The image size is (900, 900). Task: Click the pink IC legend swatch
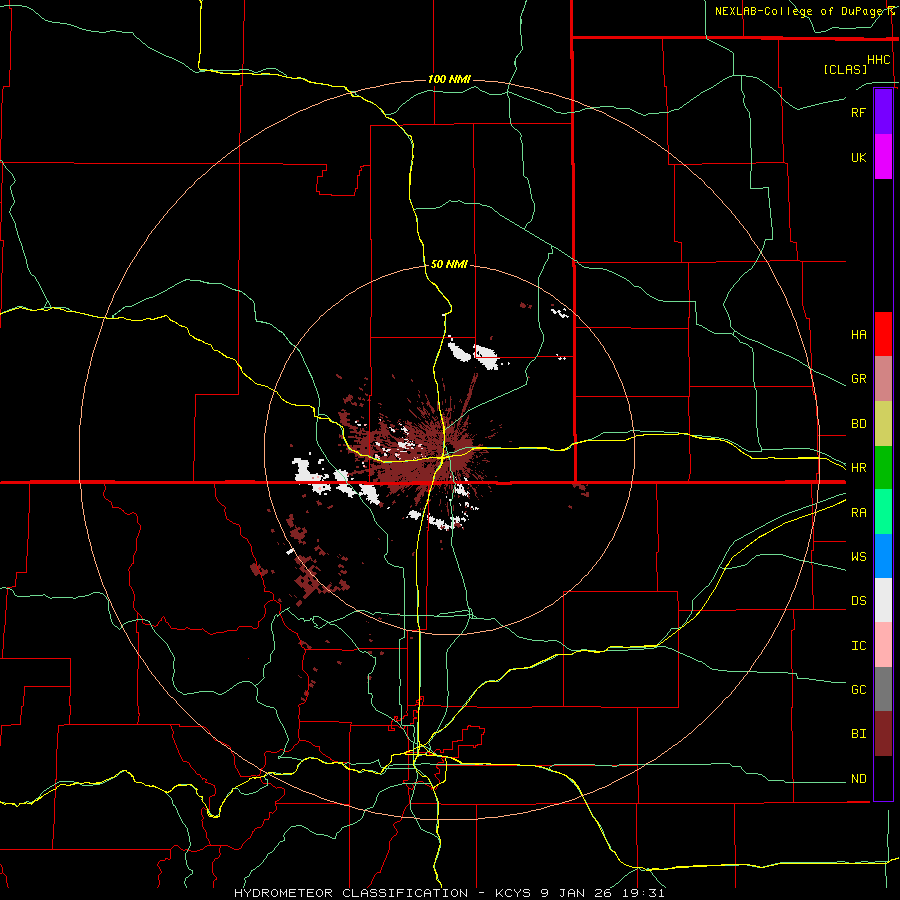tap(883, 645)
